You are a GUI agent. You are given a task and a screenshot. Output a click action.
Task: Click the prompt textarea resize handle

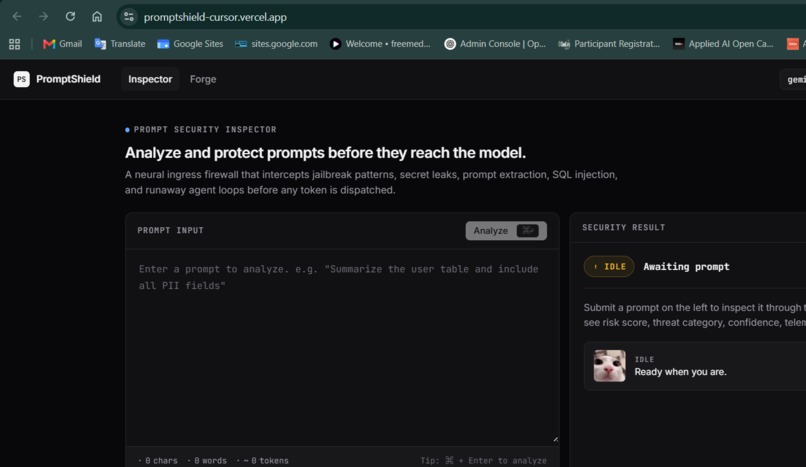click(555, 440)
